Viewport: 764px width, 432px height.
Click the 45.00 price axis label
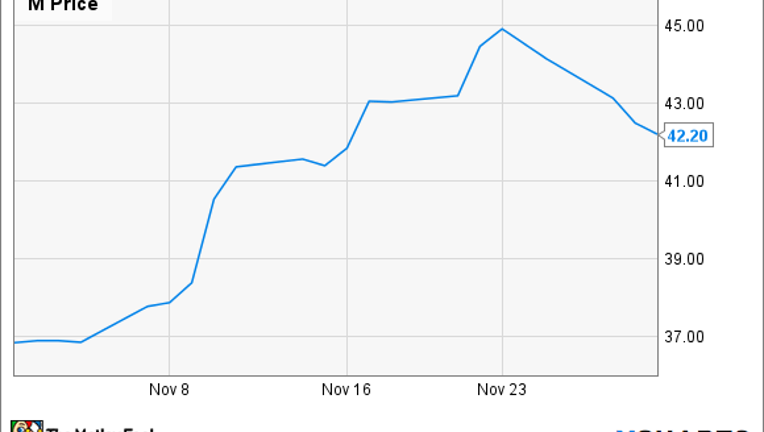pos(684,26)
